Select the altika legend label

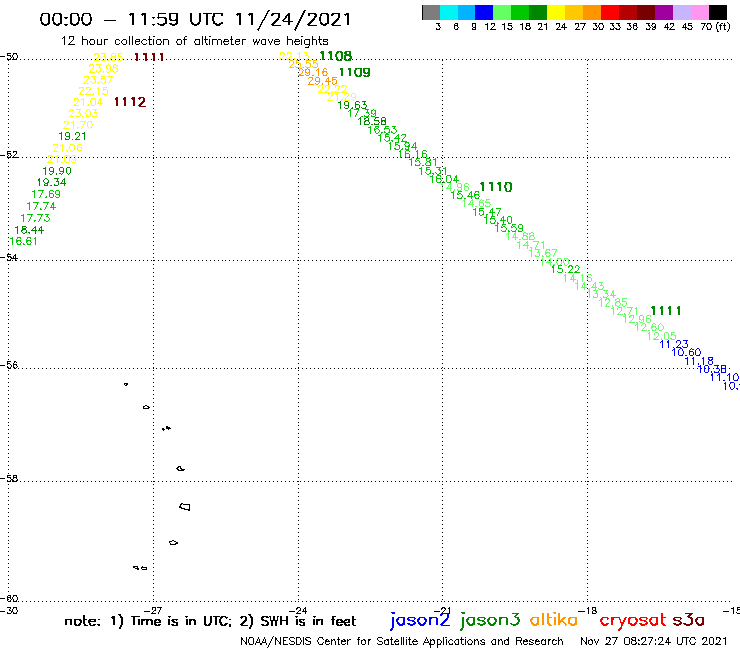[553, 620]
